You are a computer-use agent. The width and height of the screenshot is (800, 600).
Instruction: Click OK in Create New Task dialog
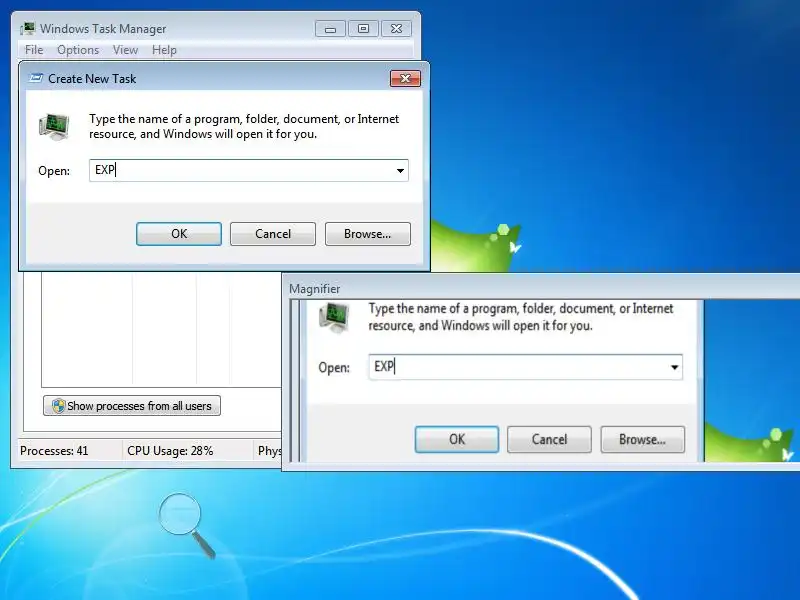(x=179, y=234)
